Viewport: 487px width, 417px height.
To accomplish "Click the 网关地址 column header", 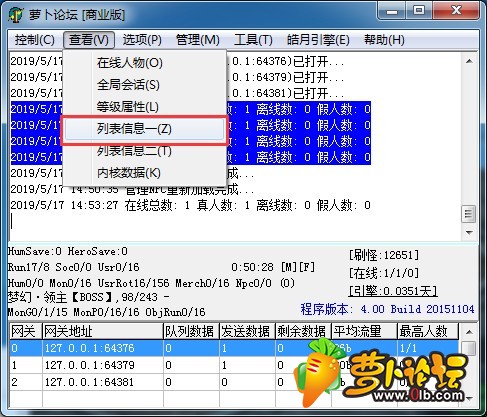I will coord(102,331).
